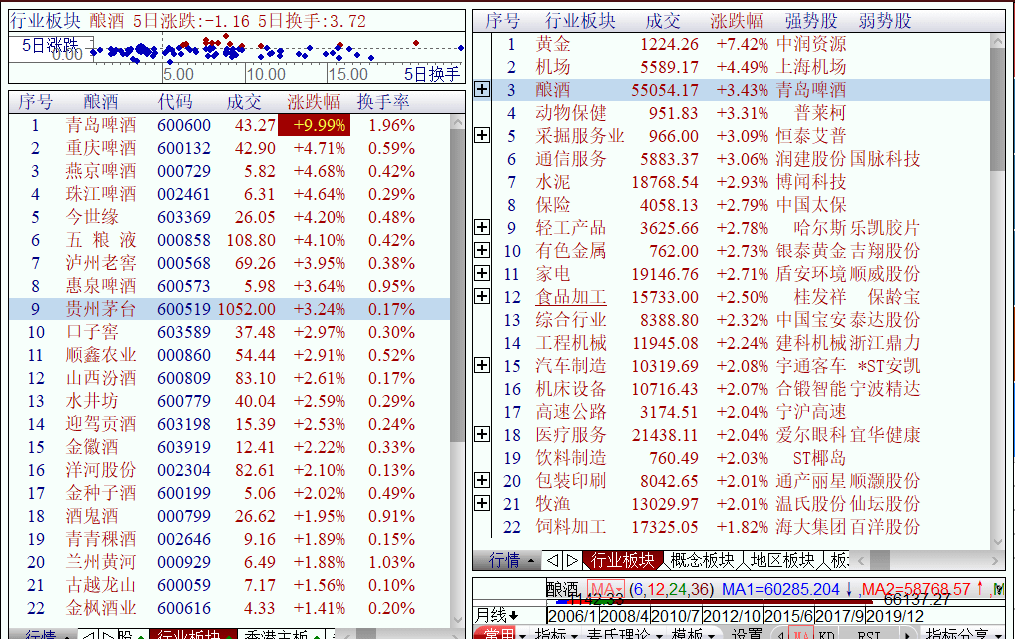The width and height of the screenshot is (1015, 639).
Task: Select the 行业板块 tab in right panel
Action: pos(623,560)
